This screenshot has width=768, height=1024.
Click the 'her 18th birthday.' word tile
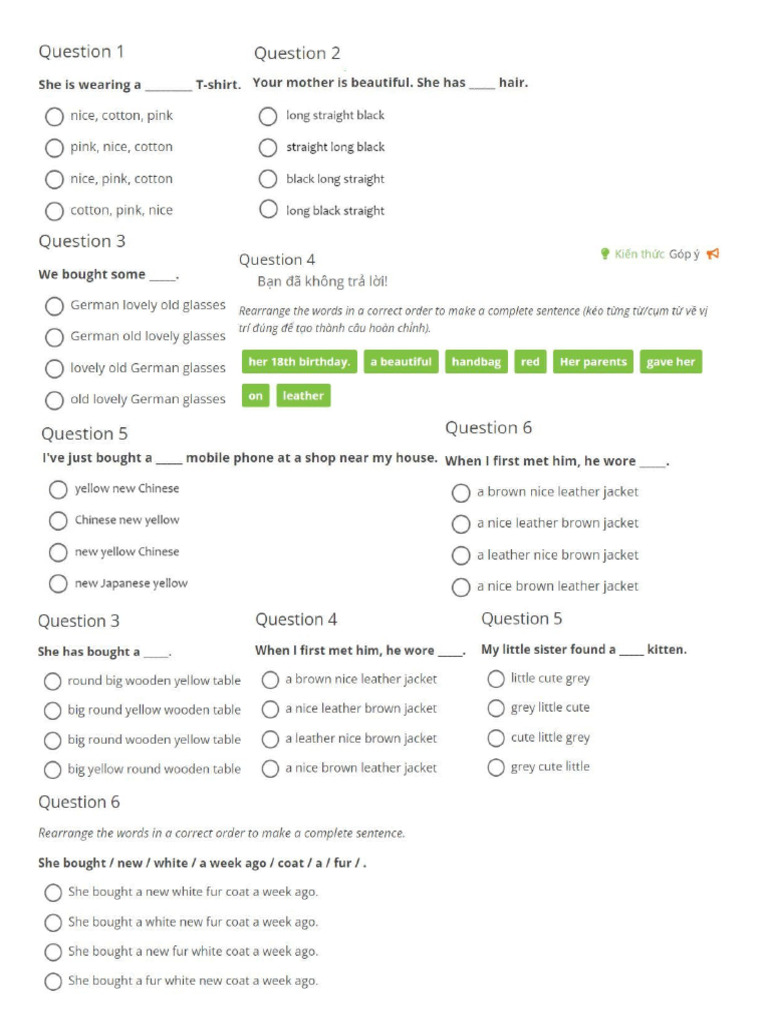299,362
